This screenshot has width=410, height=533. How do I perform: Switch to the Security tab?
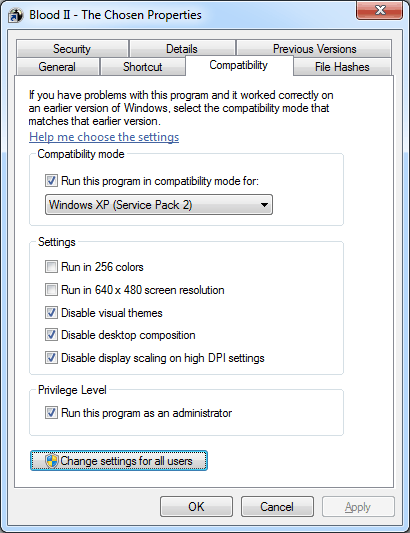72,49
